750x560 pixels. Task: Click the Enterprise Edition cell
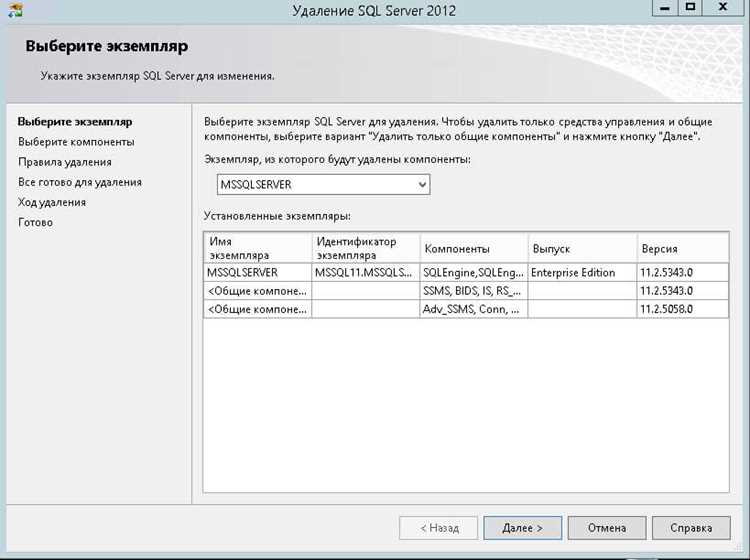point(583,273)
